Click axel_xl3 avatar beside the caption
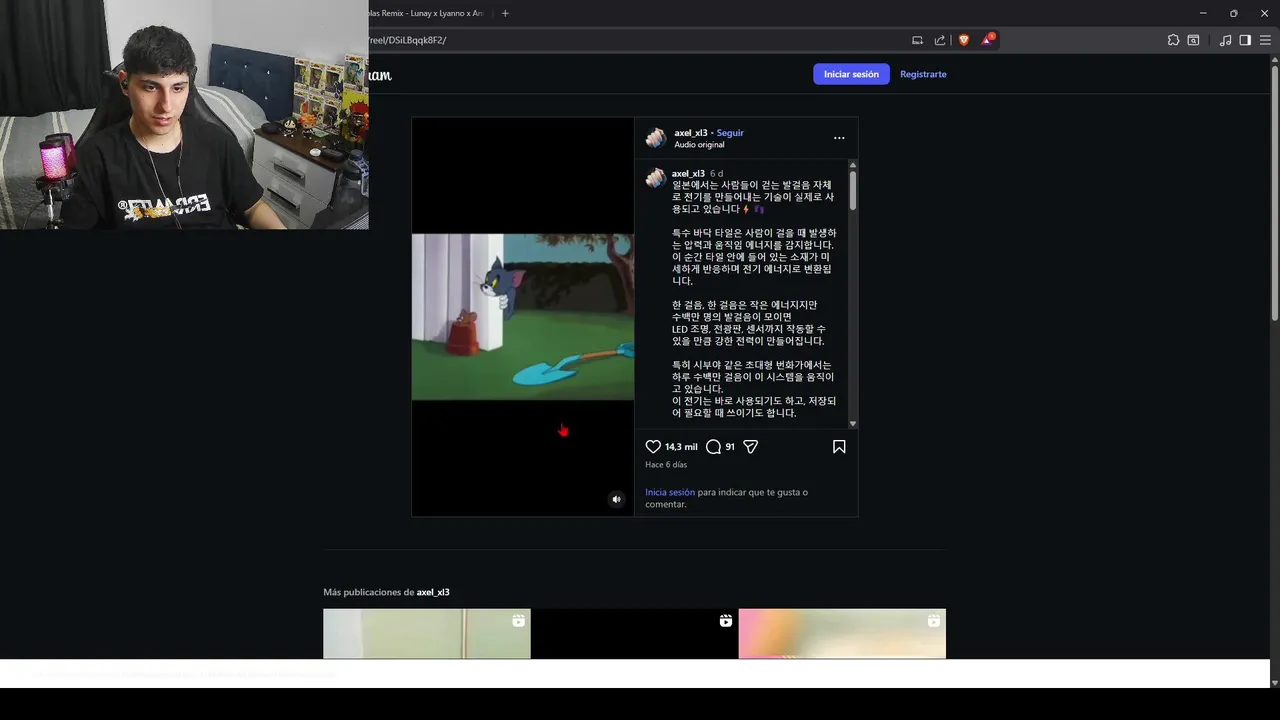This screenshot has width=1280, height=720. [x=656, y=178]
